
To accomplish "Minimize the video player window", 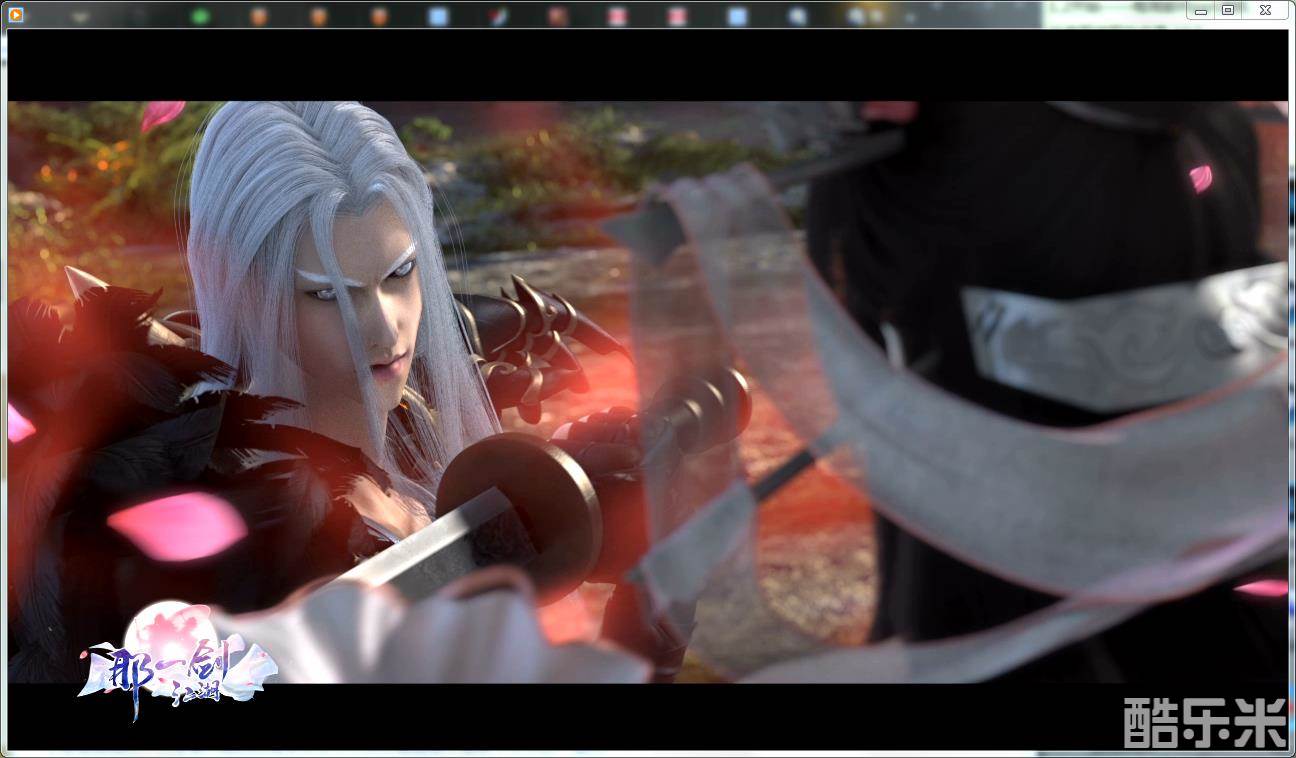I will (x=1201, y=11).
